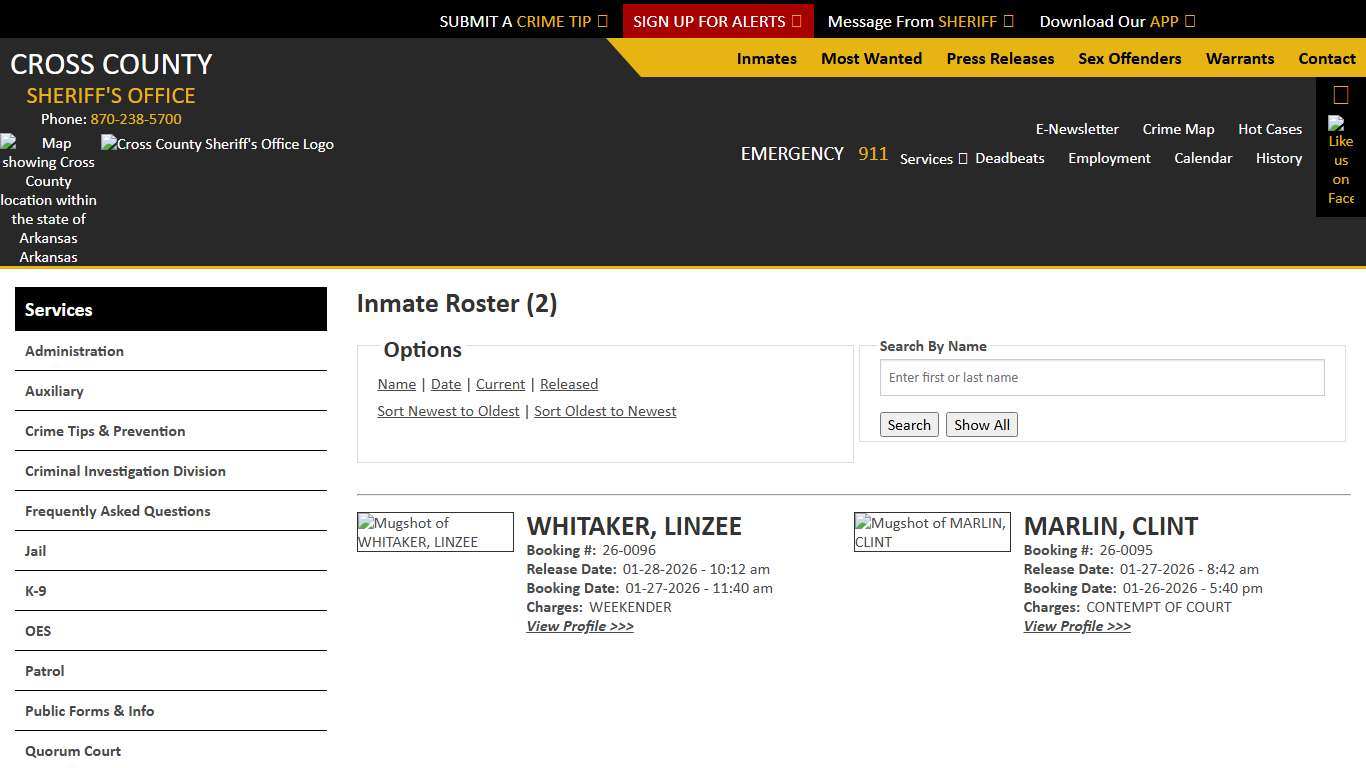This screenshot has width=1366, height=768.
Task: Click inside the Search By Name field
Action: pyautogui.click(x=1101, y=377)
